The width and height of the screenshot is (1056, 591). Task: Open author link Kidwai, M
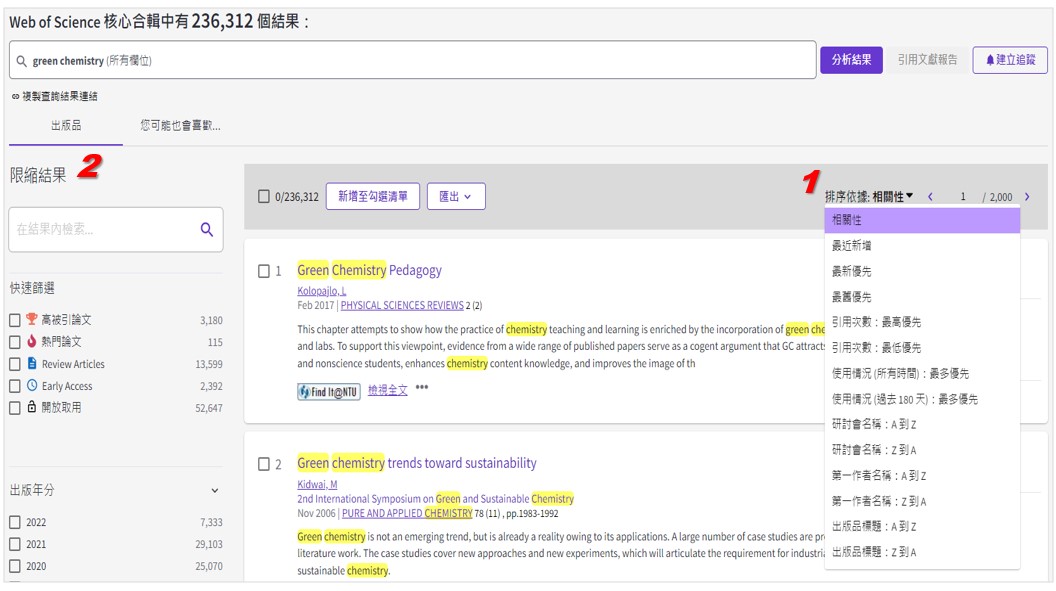pyautogui.click(x=318, y=485)
